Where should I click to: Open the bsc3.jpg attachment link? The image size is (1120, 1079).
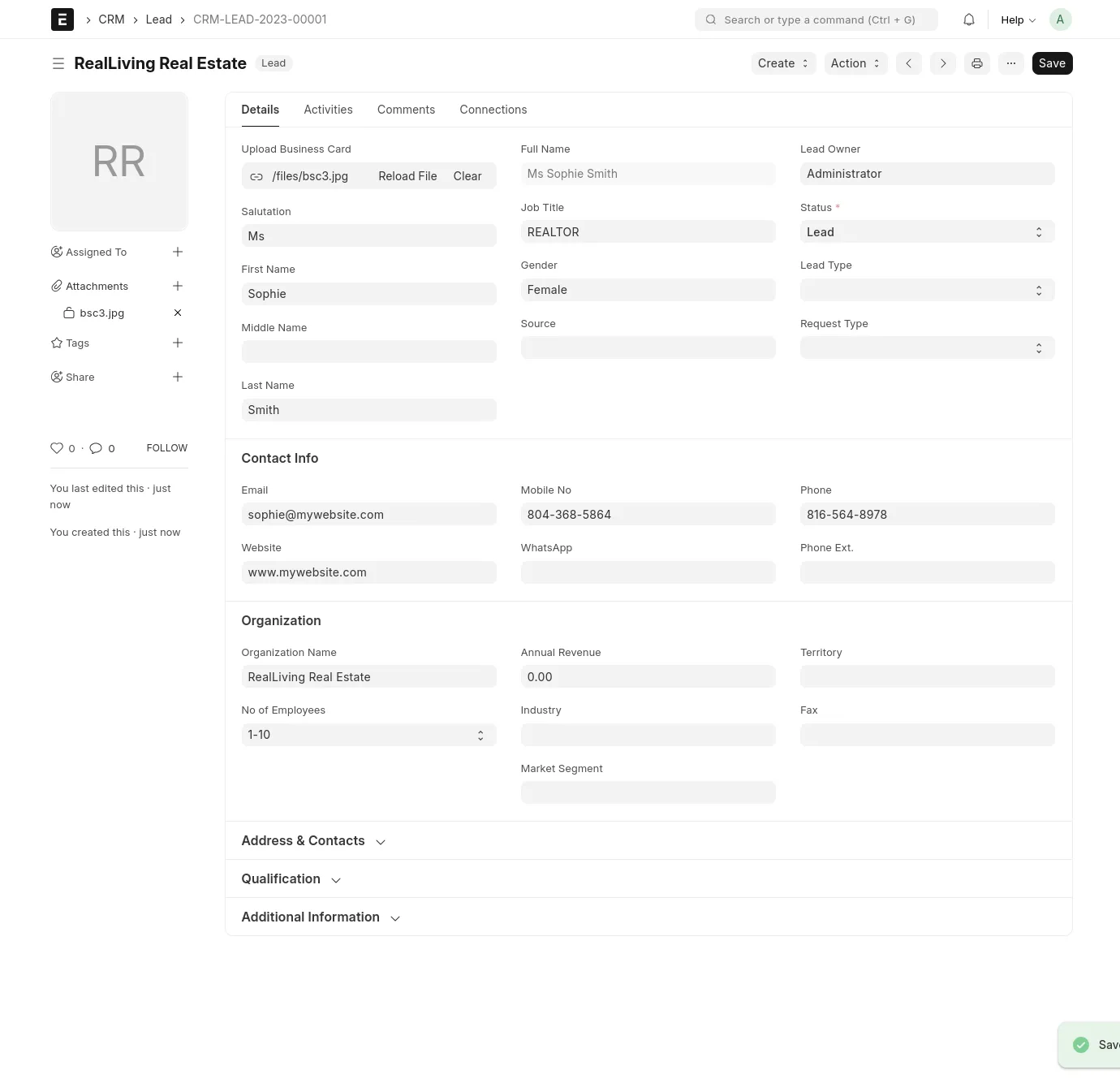(x=102, y=313)
